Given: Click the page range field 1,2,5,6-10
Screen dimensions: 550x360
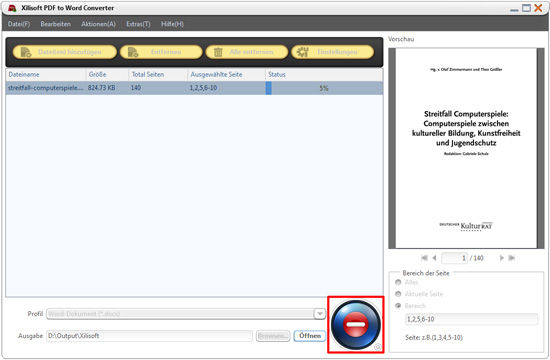Looking at the screenshot, I should pos(471,319).
